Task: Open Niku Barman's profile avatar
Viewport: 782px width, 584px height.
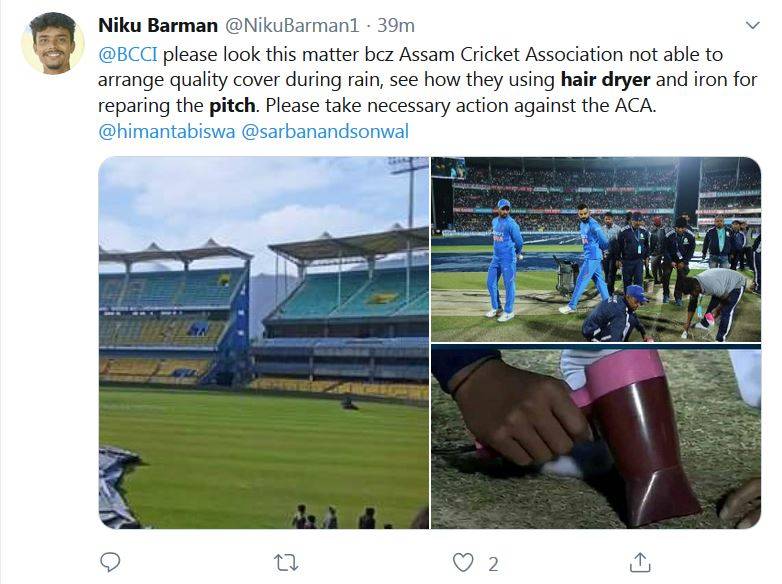Action: 52,44
